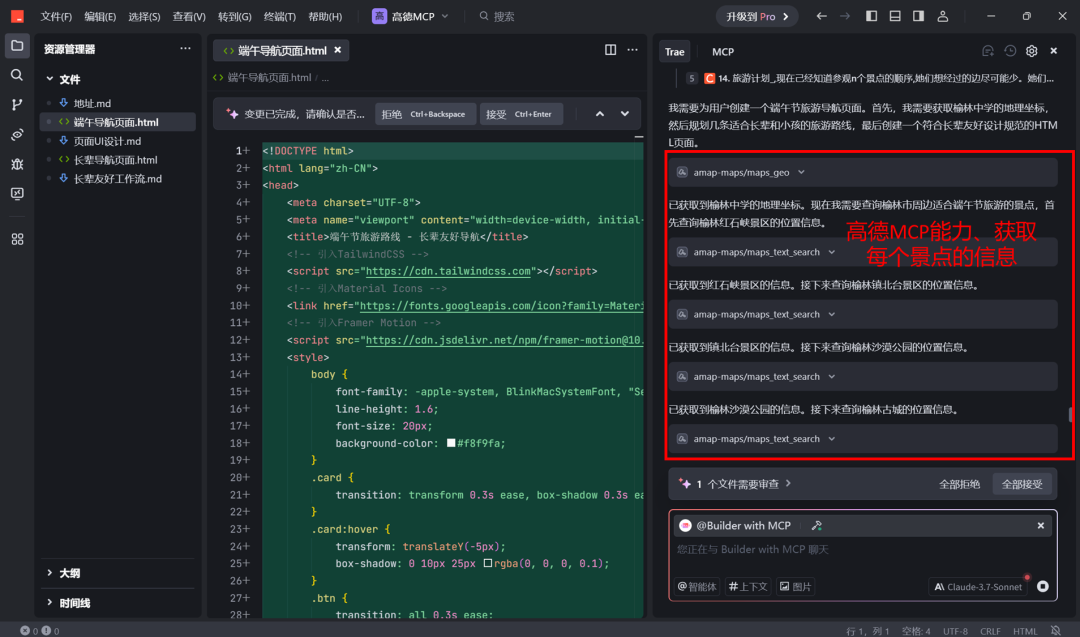Screen dimensions: 1080x637
Task: Open the 编辑(E) menu
Action: tap(100, 17)
